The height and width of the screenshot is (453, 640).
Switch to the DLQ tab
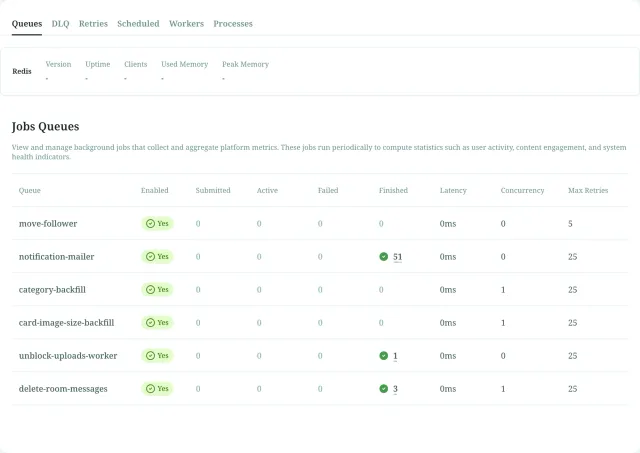(x=60, y=24)
